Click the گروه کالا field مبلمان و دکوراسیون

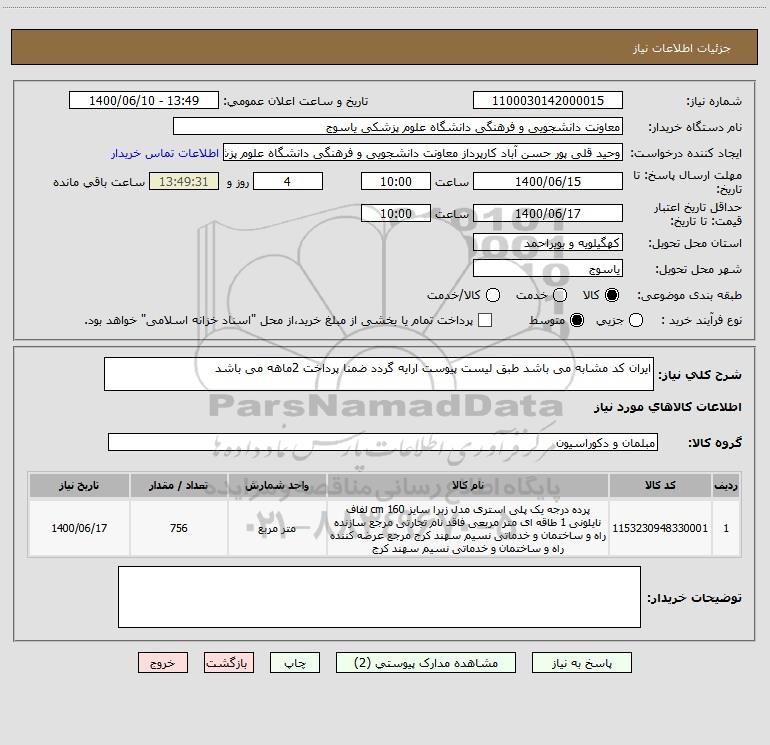(383, 442)
